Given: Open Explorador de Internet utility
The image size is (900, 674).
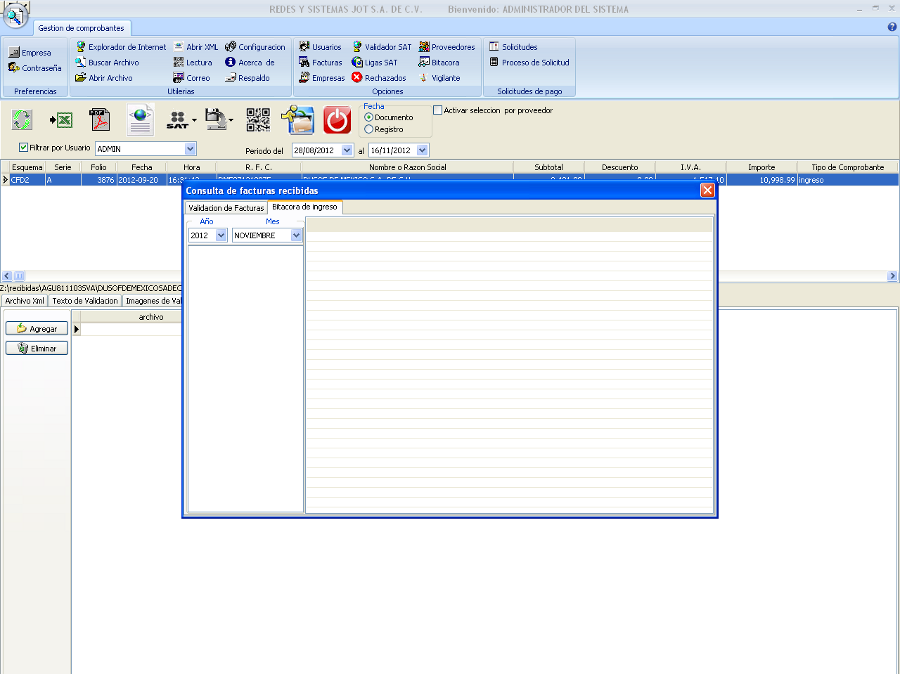Looking at the screenshot, I should click(120, 47).
